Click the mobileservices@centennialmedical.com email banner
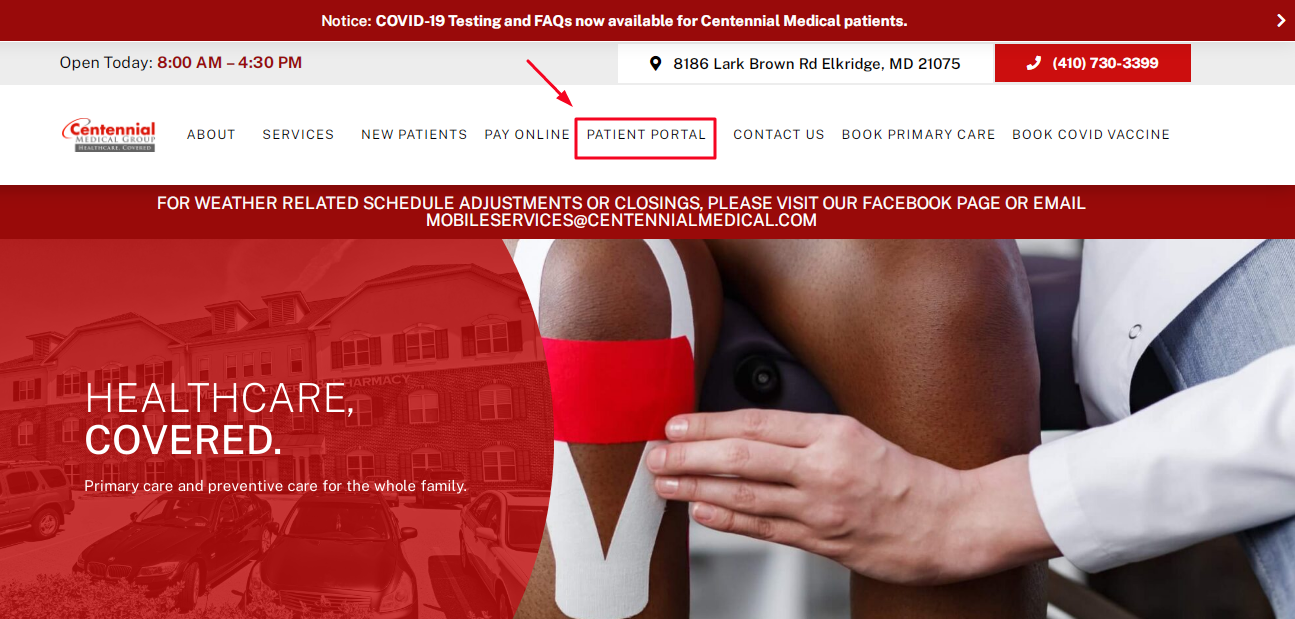1295x619 pixels. 621,211
